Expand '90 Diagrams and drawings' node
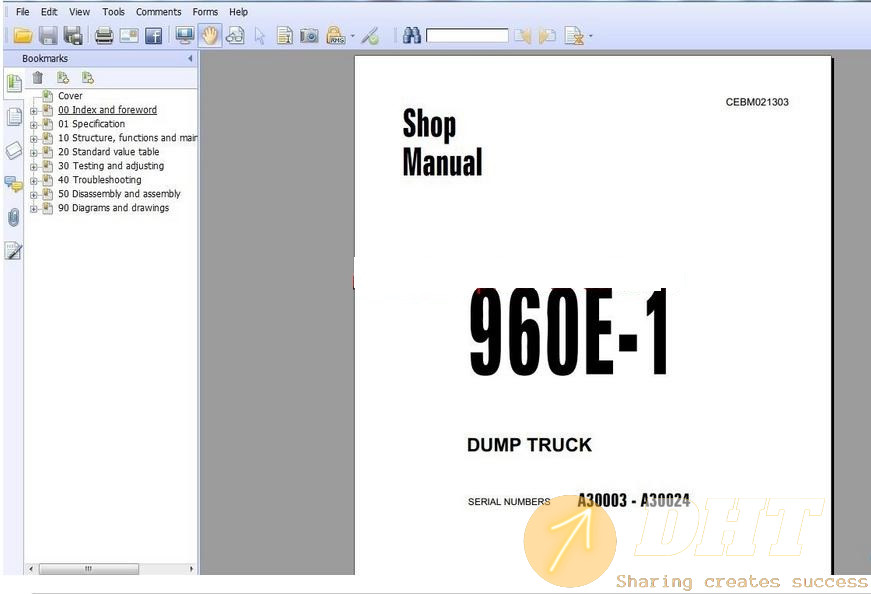Image resolution: width=871 pixels, height=594 pixels. click(x=34, y=209)
